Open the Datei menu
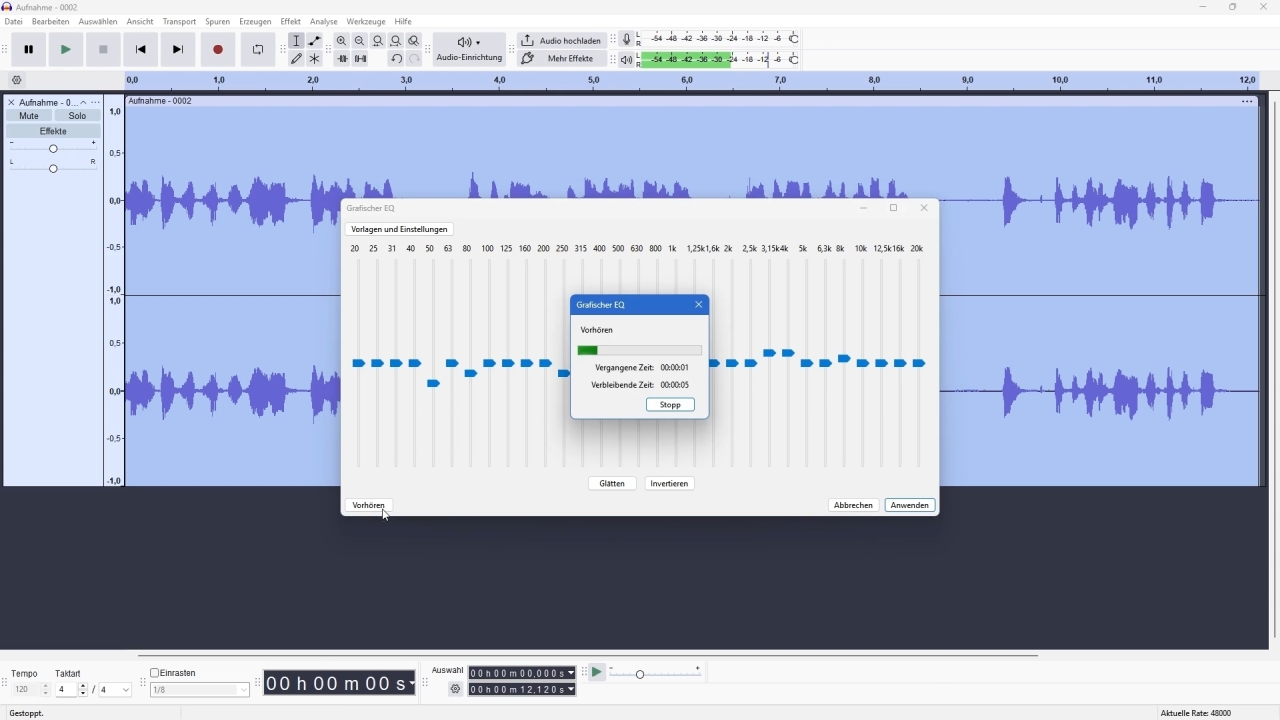The image size is (1280, 720). pos(14,22)
